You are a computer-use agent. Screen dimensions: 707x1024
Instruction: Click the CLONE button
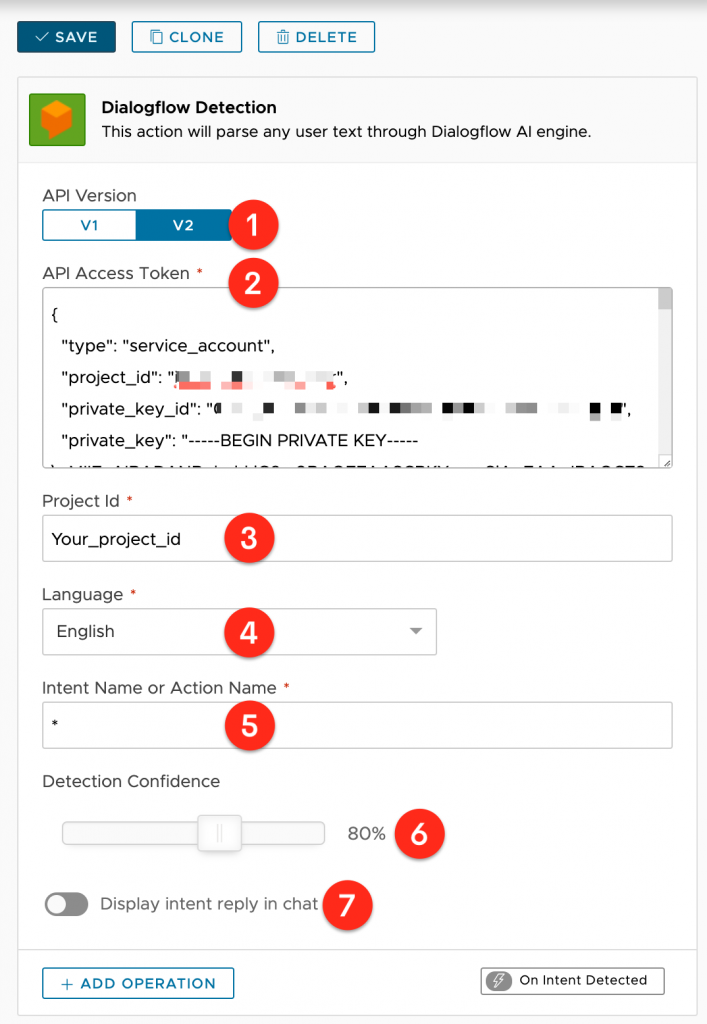[187, 37]
